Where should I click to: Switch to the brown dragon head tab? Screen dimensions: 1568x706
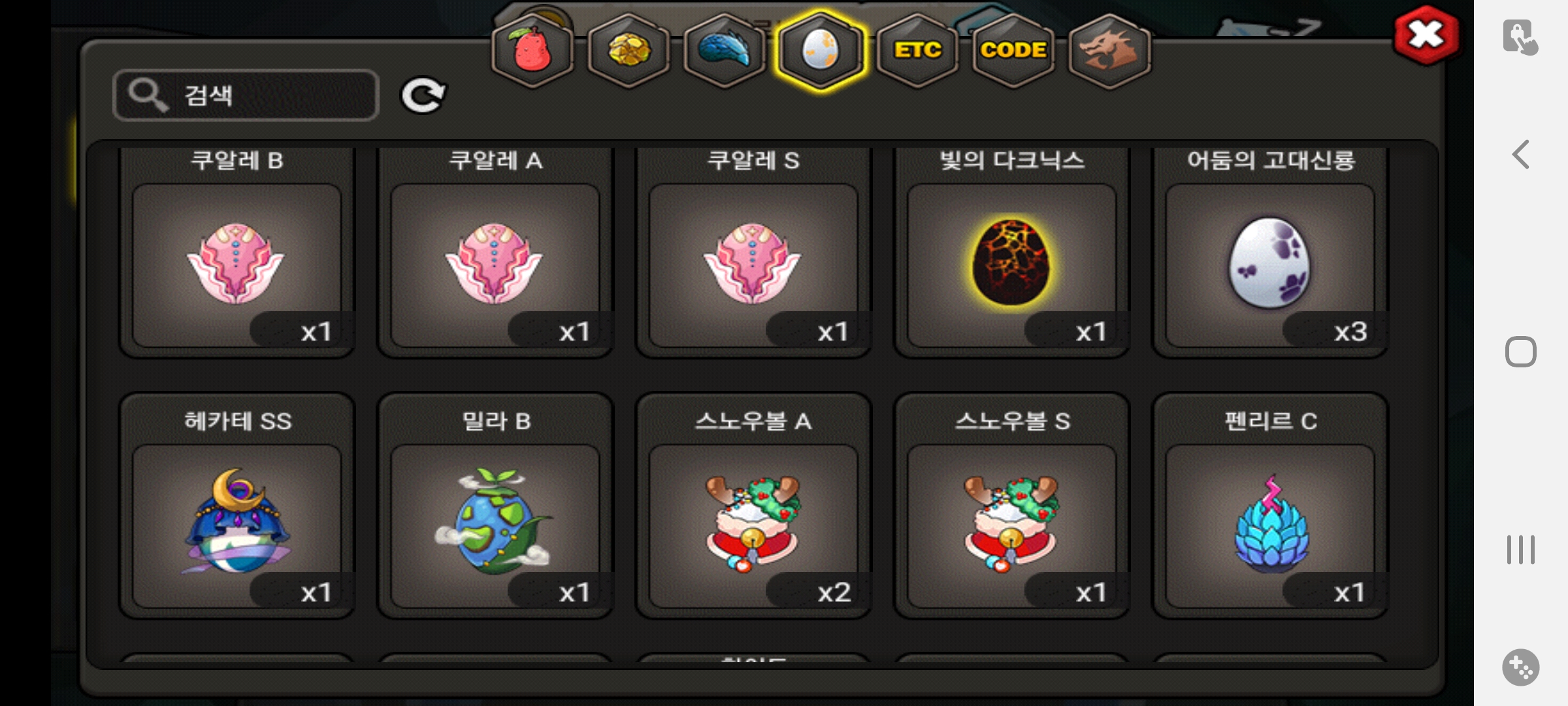click(x=1109, y=50)
